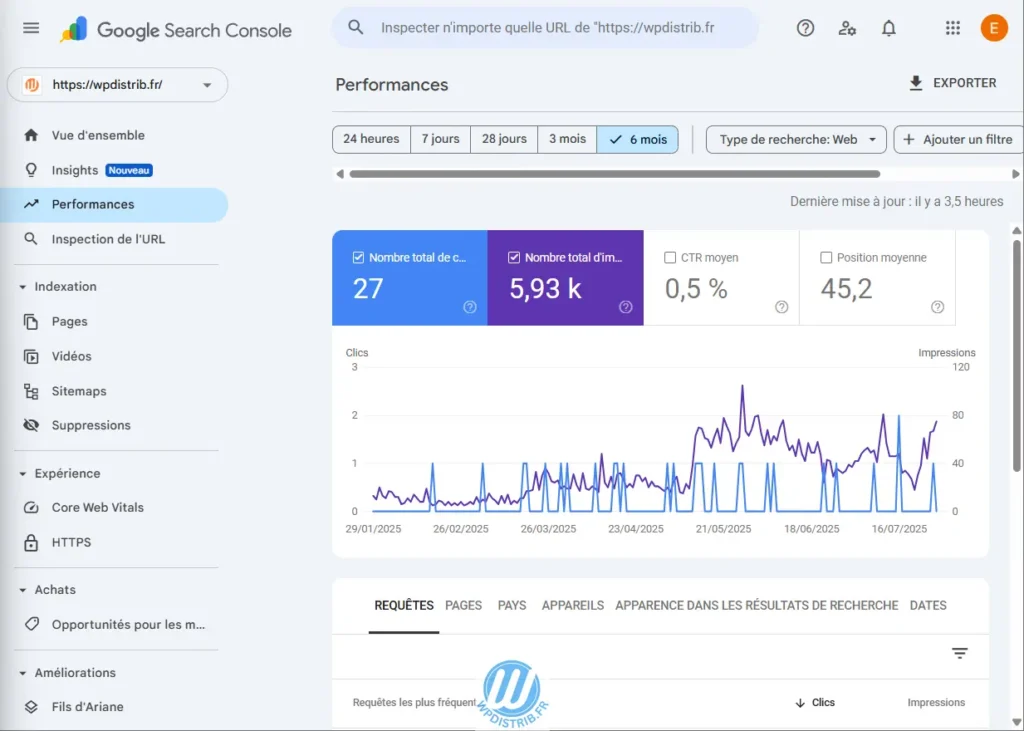The image size is (1024, 731).
Task: Open users and settings icon
Action: tap(847, 28)
